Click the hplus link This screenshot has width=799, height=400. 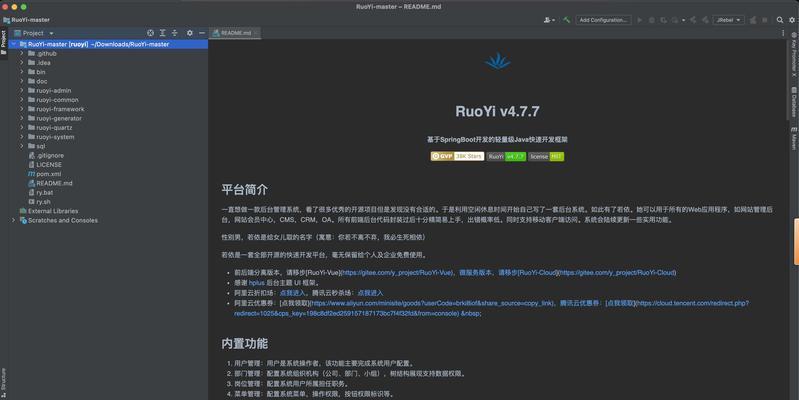click(x=256, y=283)
